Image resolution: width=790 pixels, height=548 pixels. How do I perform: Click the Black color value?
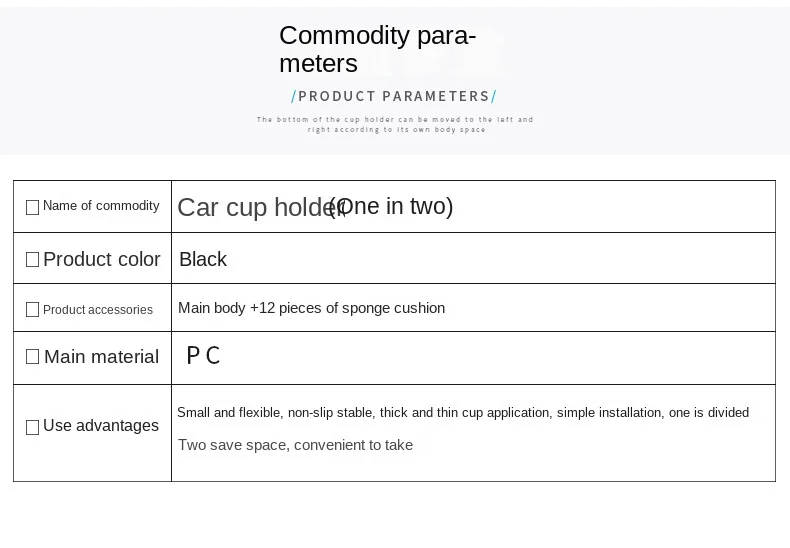(x=203, y=259)
